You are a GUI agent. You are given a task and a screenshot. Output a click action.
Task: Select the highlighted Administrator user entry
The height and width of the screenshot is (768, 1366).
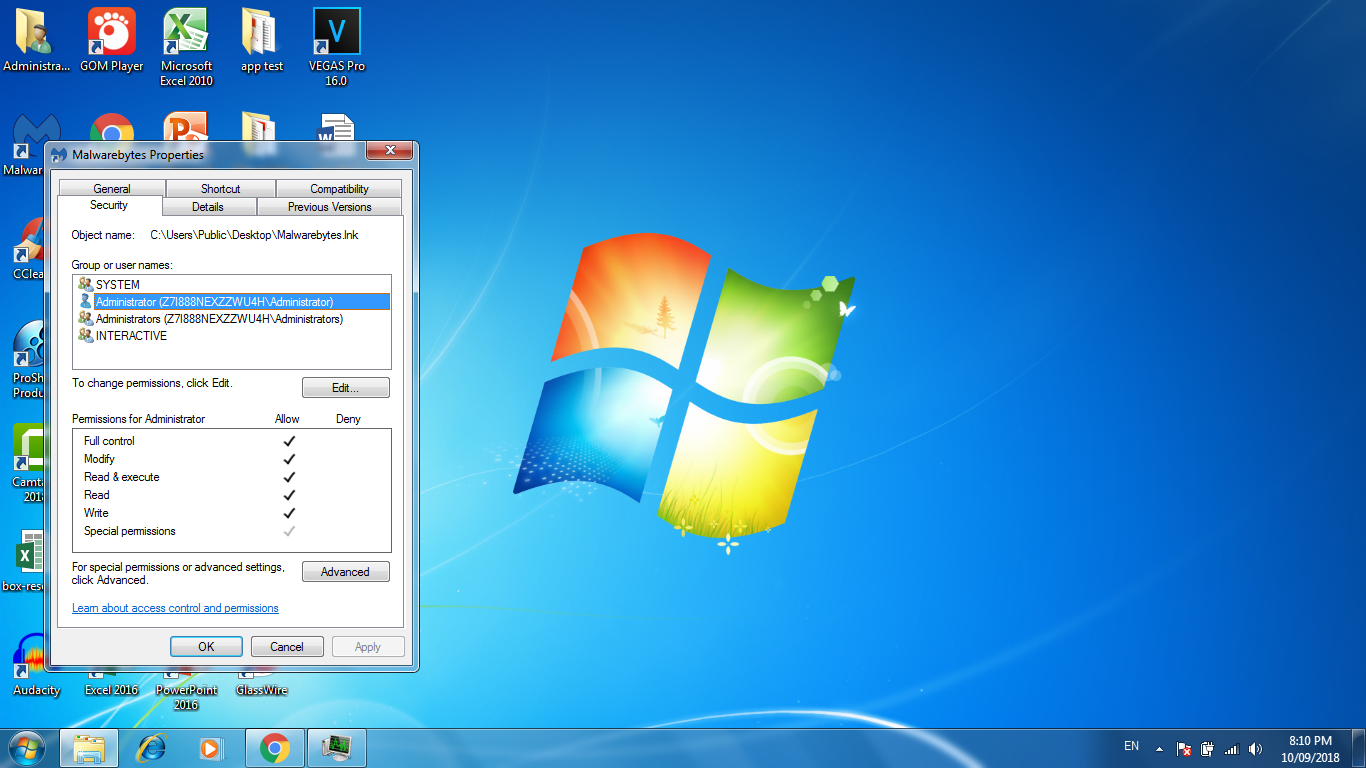click(233, 302)
